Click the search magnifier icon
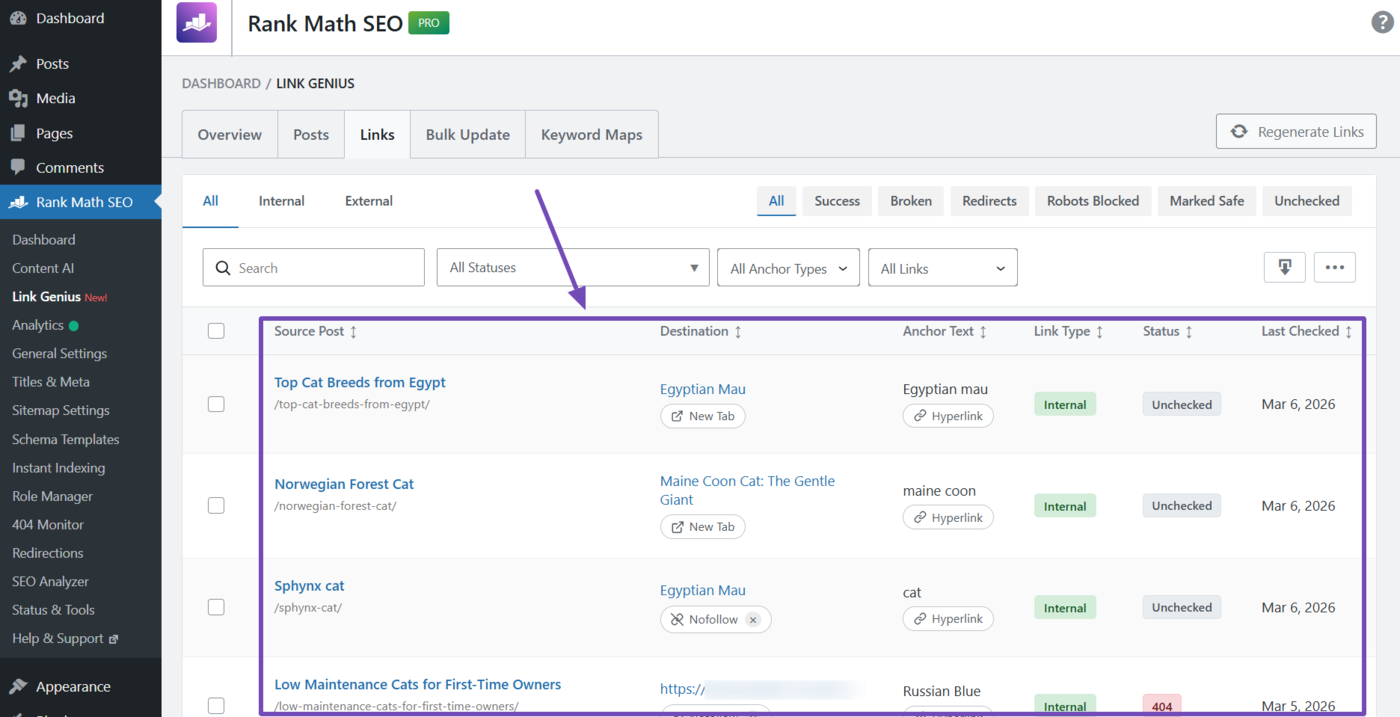 tap(223, 268)
